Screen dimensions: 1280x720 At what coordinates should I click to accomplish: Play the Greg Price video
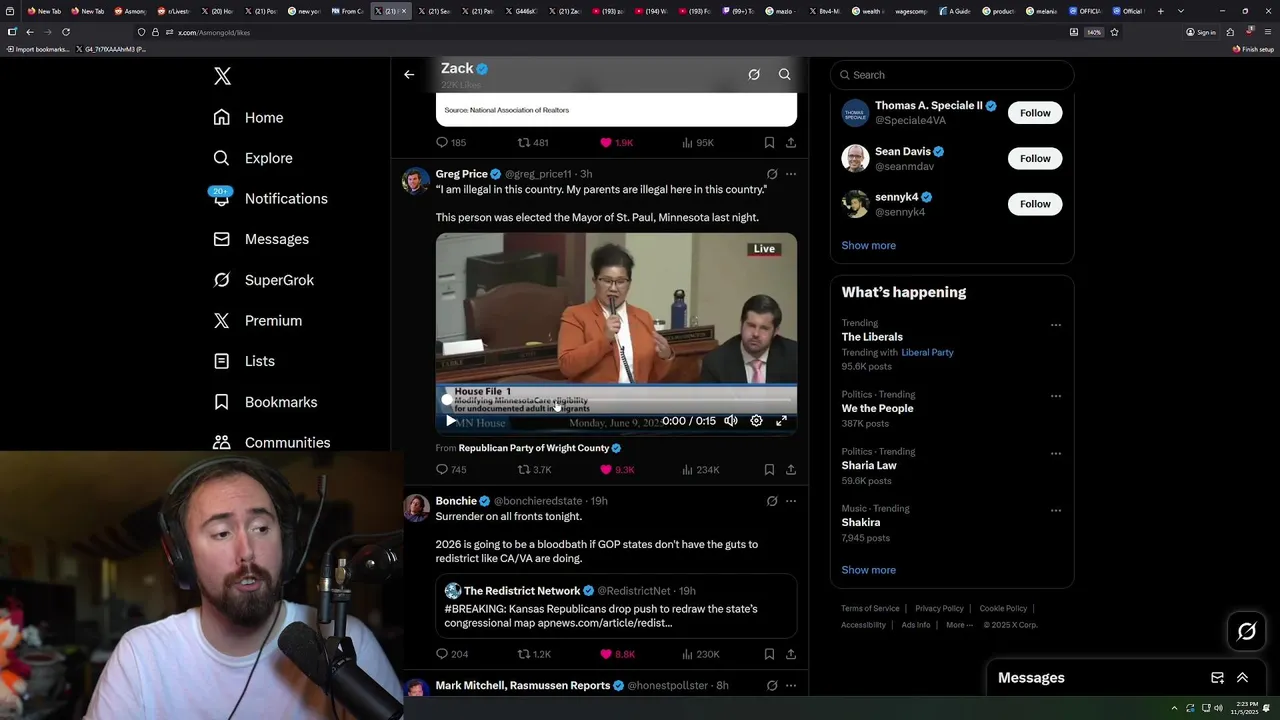point(451,421)
